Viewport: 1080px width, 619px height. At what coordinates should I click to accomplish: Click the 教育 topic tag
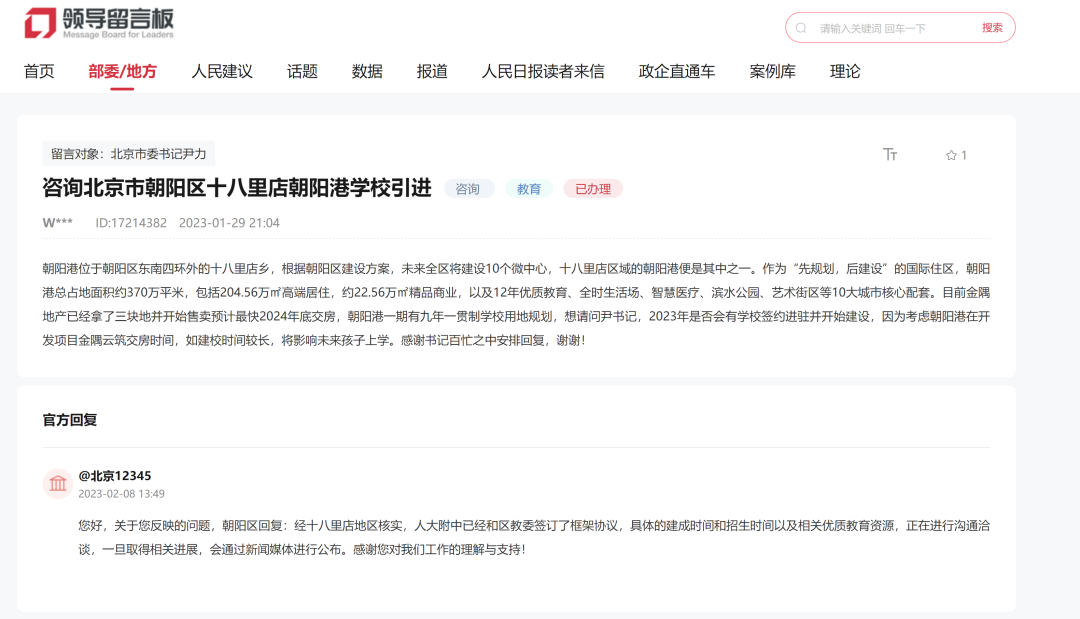click(x=529, y=189)
